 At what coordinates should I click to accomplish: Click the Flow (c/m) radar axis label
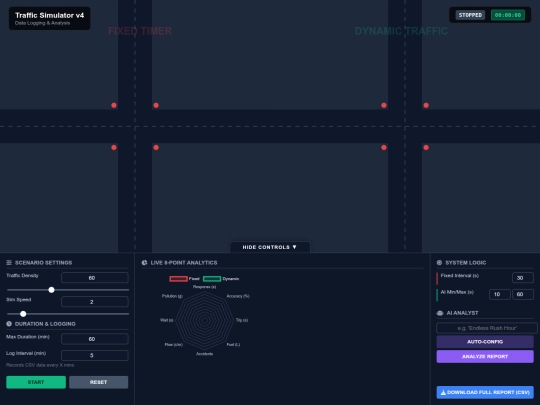point(174,345)
